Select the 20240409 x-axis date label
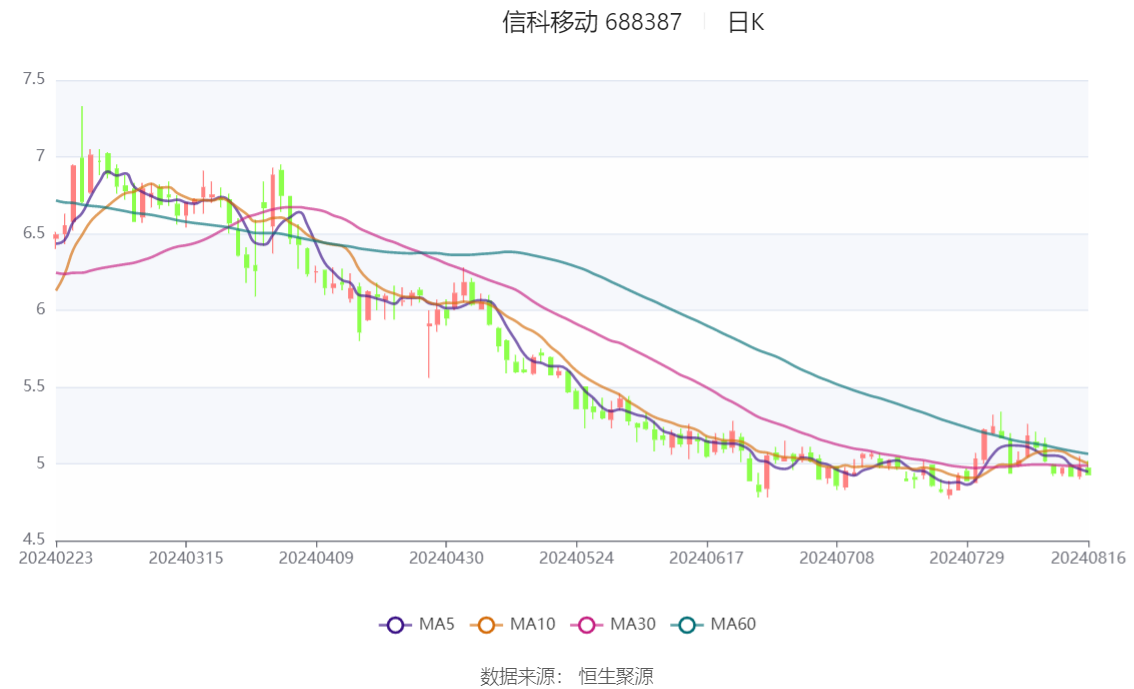1134x689 pixels. 316,557
